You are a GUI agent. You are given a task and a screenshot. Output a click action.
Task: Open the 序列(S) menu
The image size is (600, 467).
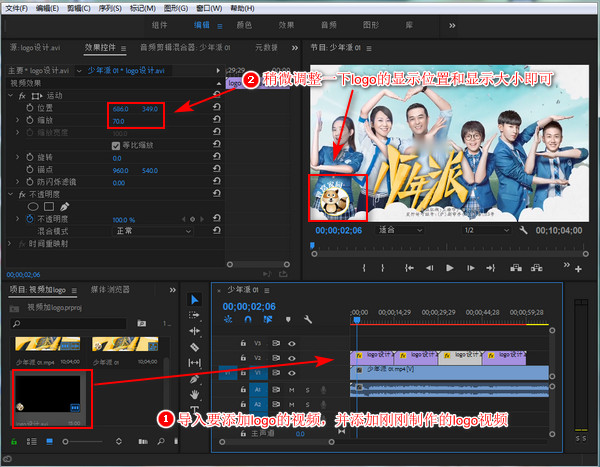tap(110, 8)
